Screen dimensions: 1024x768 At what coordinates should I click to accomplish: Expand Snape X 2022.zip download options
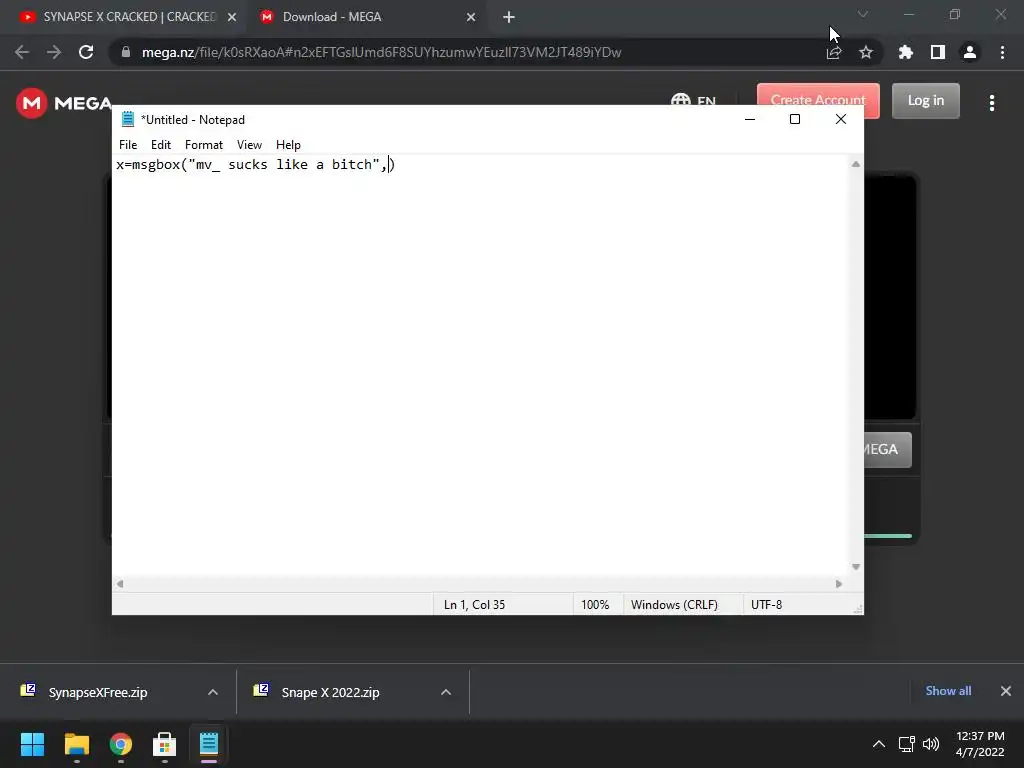[x=446, y=692]
